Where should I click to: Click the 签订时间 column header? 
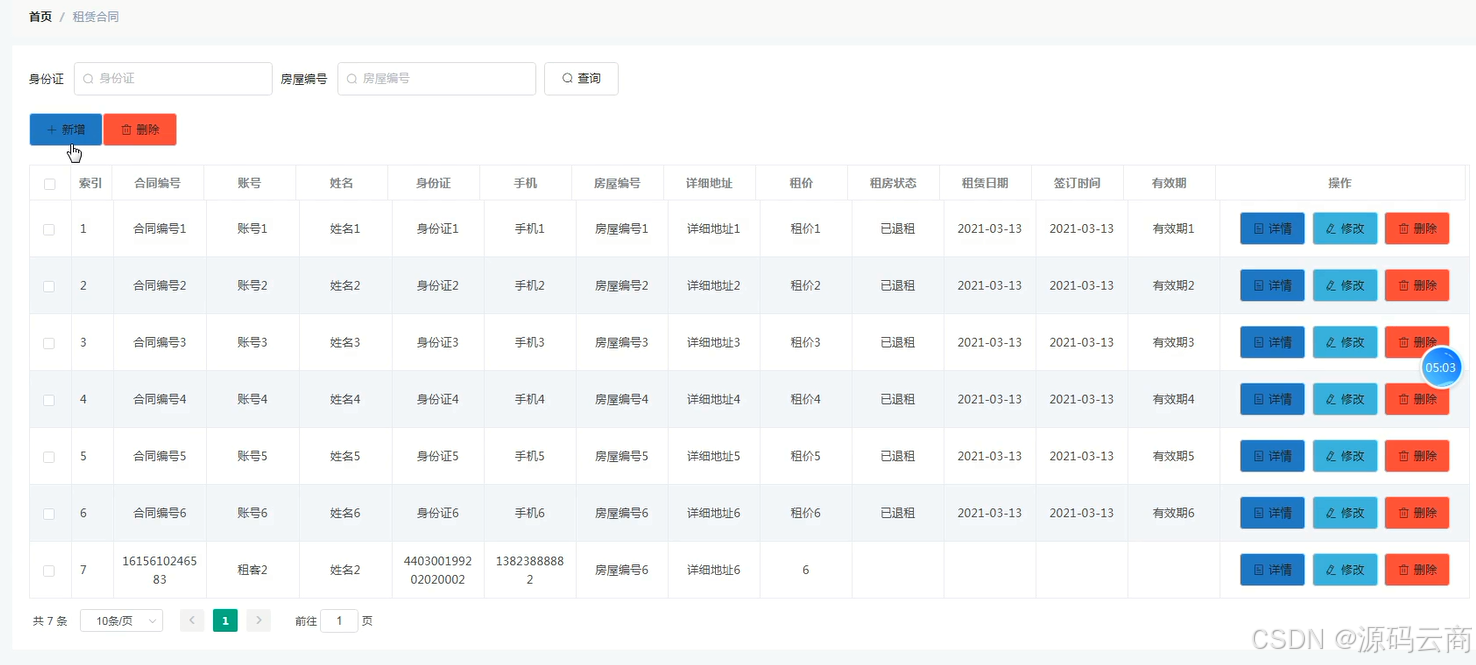click(x=1077, y=183)
